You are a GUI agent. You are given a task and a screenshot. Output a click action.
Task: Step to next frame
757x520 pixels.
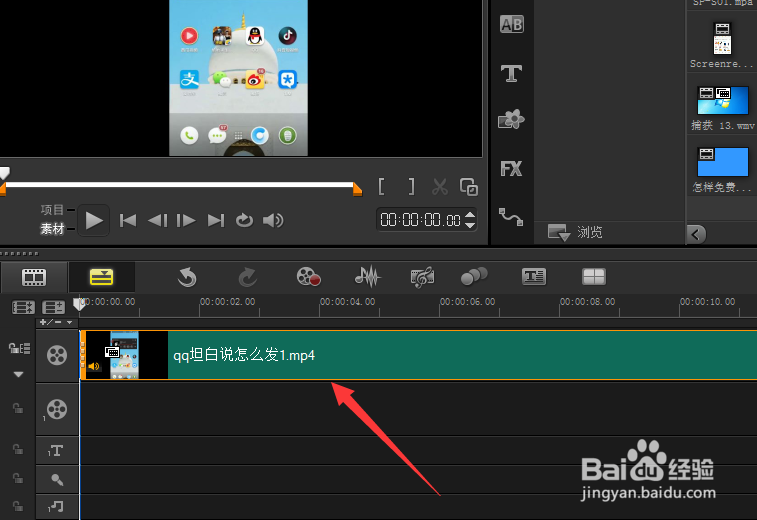[x=186, y=221]
